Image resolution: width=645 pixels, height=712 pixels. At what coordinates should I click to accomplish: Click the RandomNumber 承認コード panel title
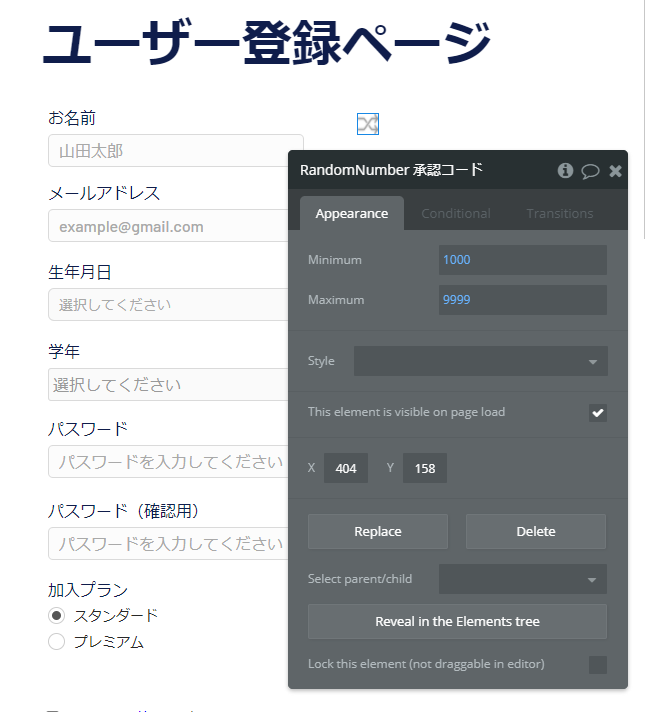[391, 170]
